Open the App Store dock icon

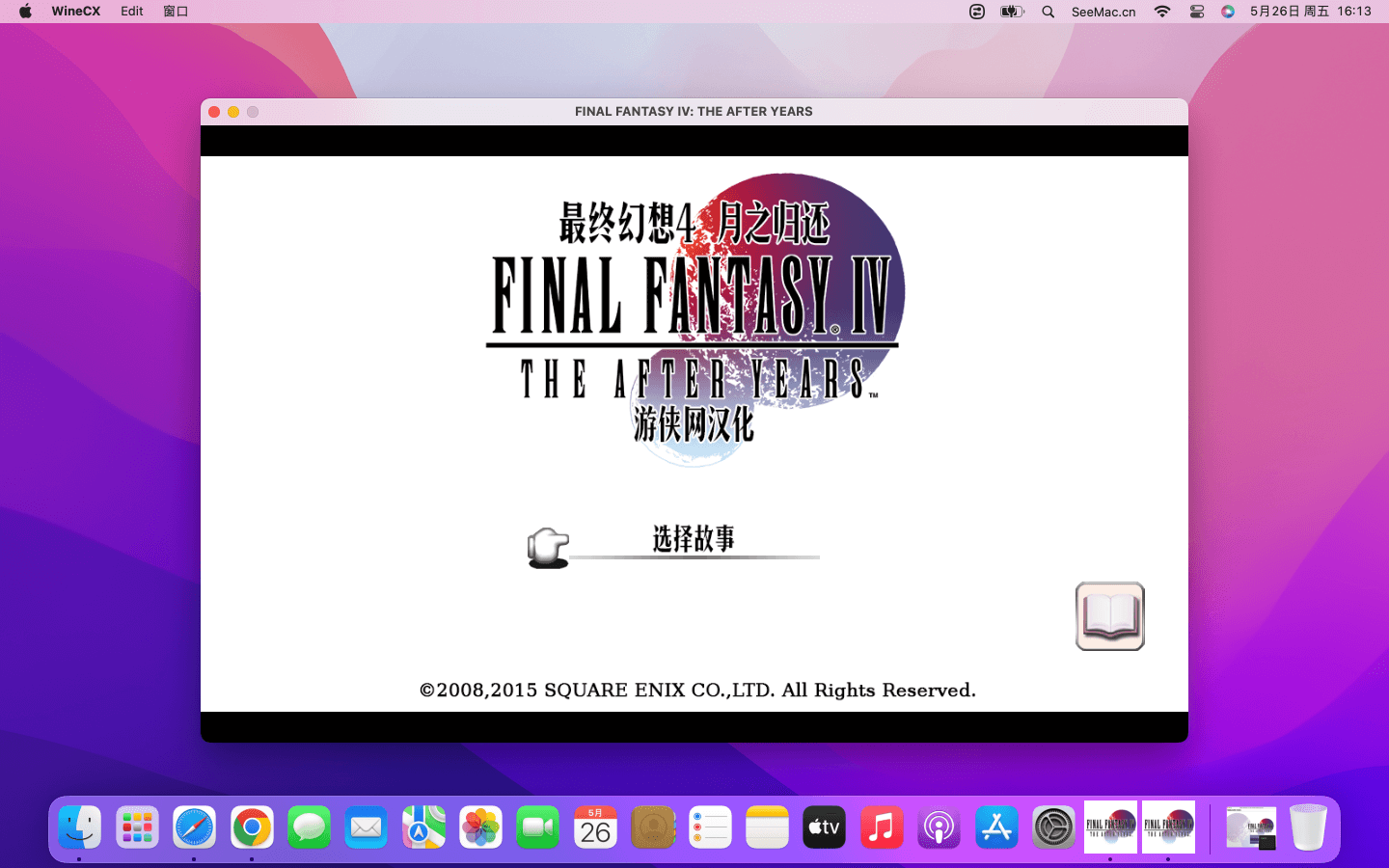click(996, 827)
